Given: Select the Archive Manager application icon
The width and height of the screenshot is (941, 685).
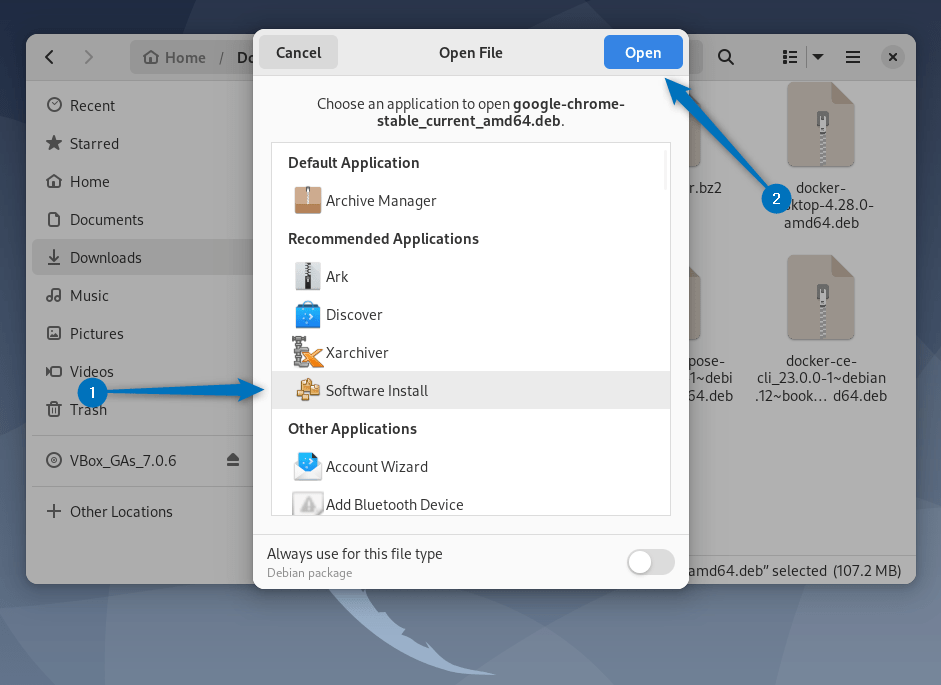Looking at the screenshot, I should [307, 200].
